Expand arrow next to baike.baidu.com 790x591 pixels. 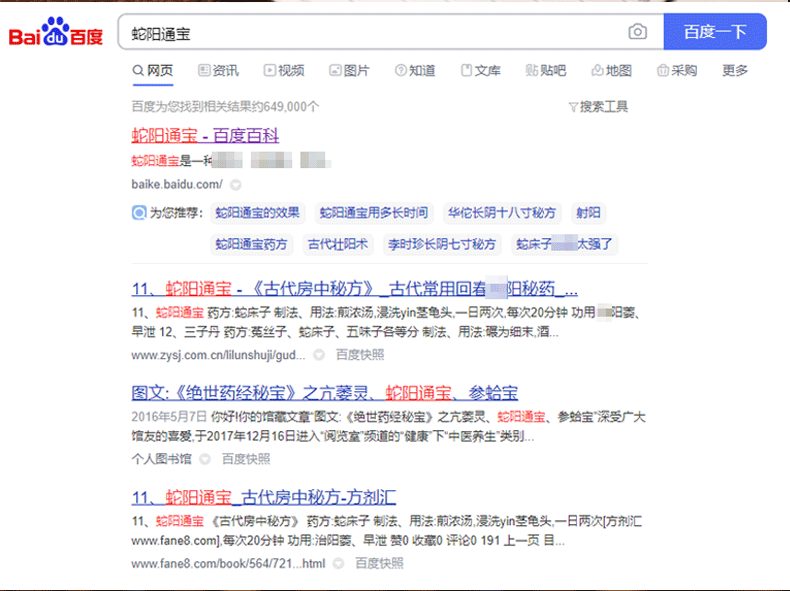[x=235, y=185]
